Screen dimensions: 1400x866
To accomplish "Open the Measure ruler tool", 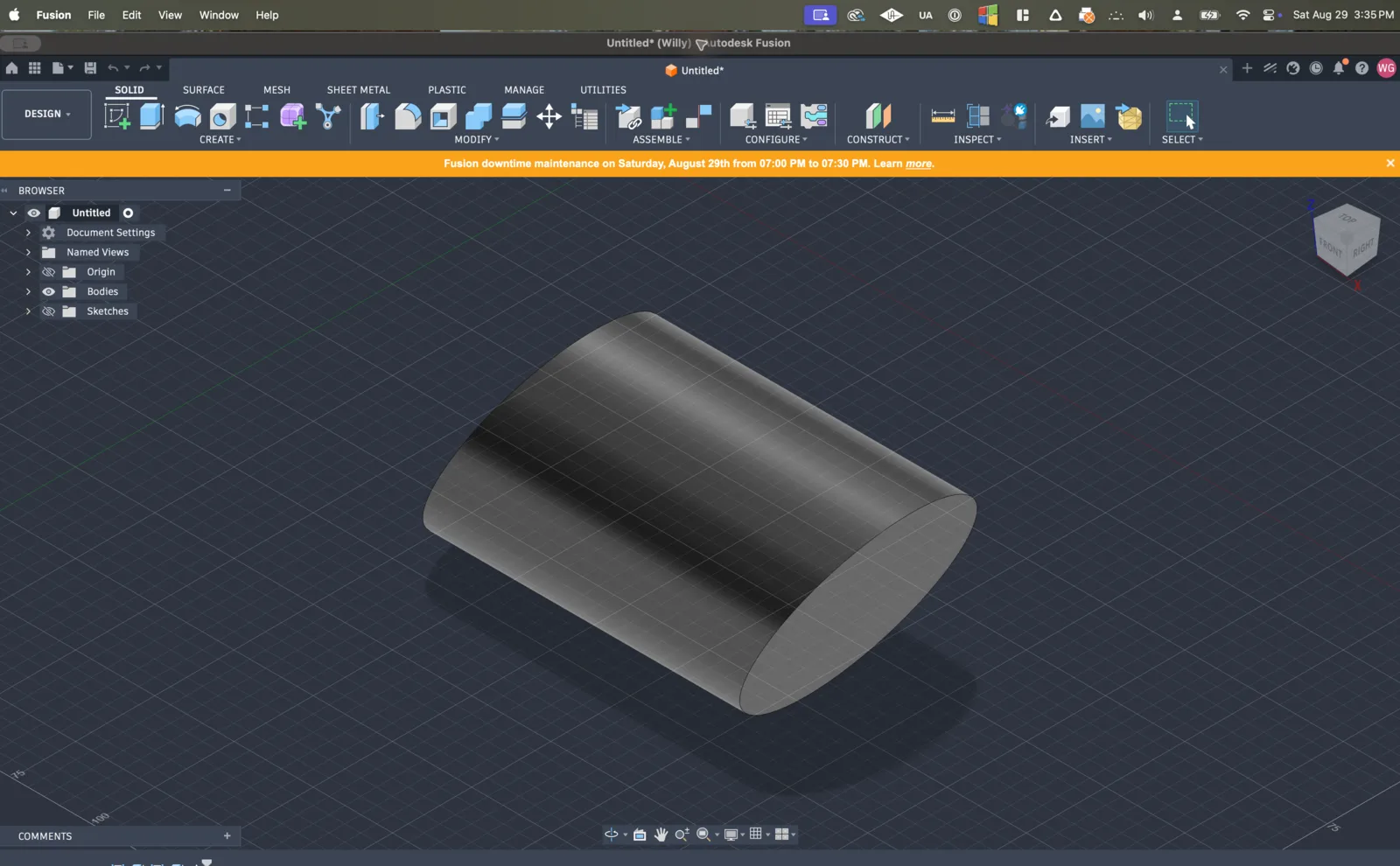I will pyautogui.click(x=943, y=115).
